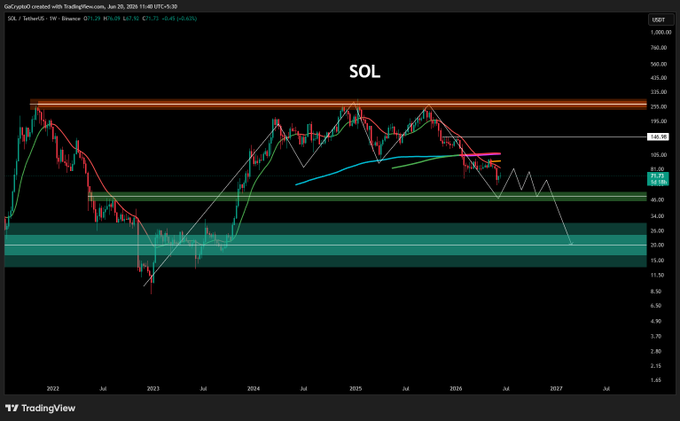680x421 pixels.
Task: Click the 1,000.00 price axis label
Action: click(660, 33)
